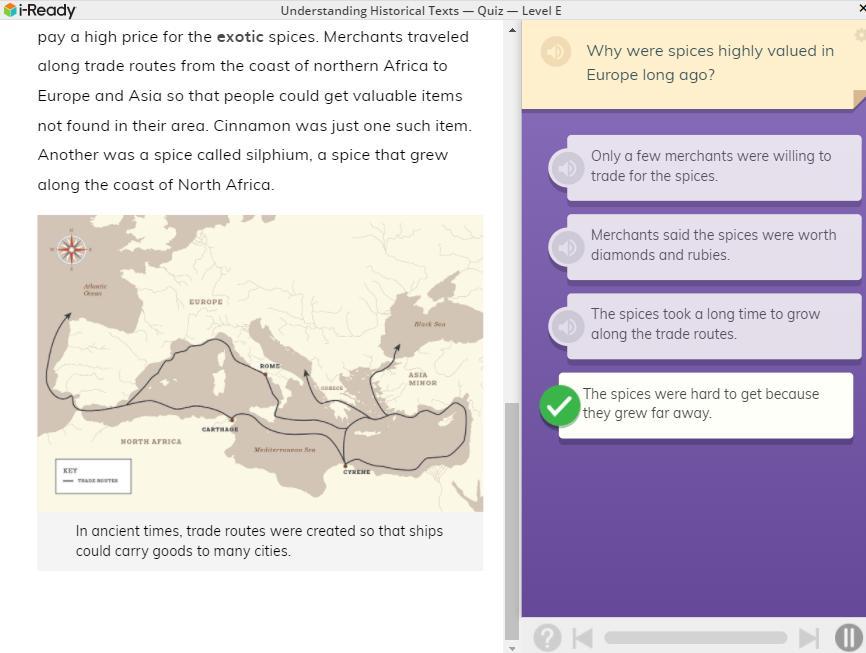The width and height of the screenshot is (866, 653).
Task: Go back with the previous arrow
Action: 583,637
